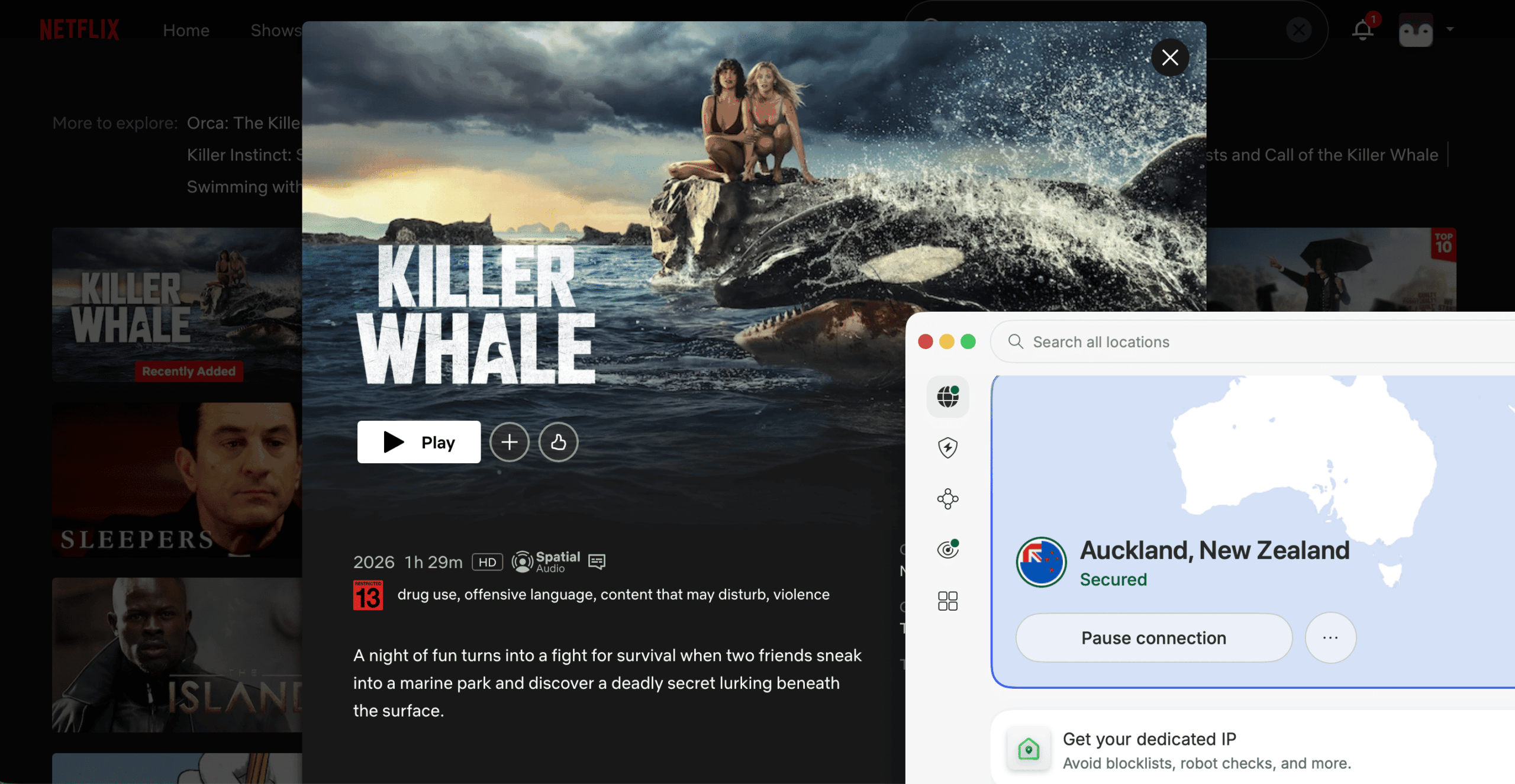1515x784 pixels.
Task: Open the VPN shield threat protection icon
Action: click(x=948, y=447)
